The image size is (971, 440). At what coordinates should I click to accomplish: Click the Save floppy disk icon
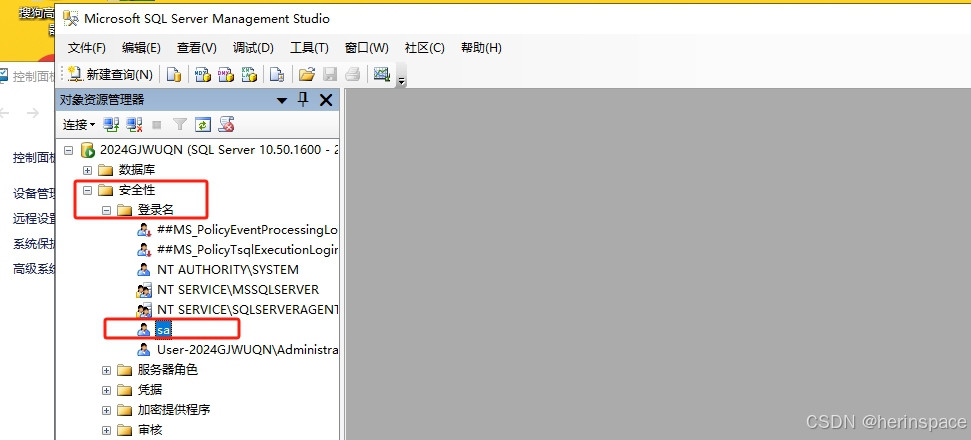coord(330,75)
